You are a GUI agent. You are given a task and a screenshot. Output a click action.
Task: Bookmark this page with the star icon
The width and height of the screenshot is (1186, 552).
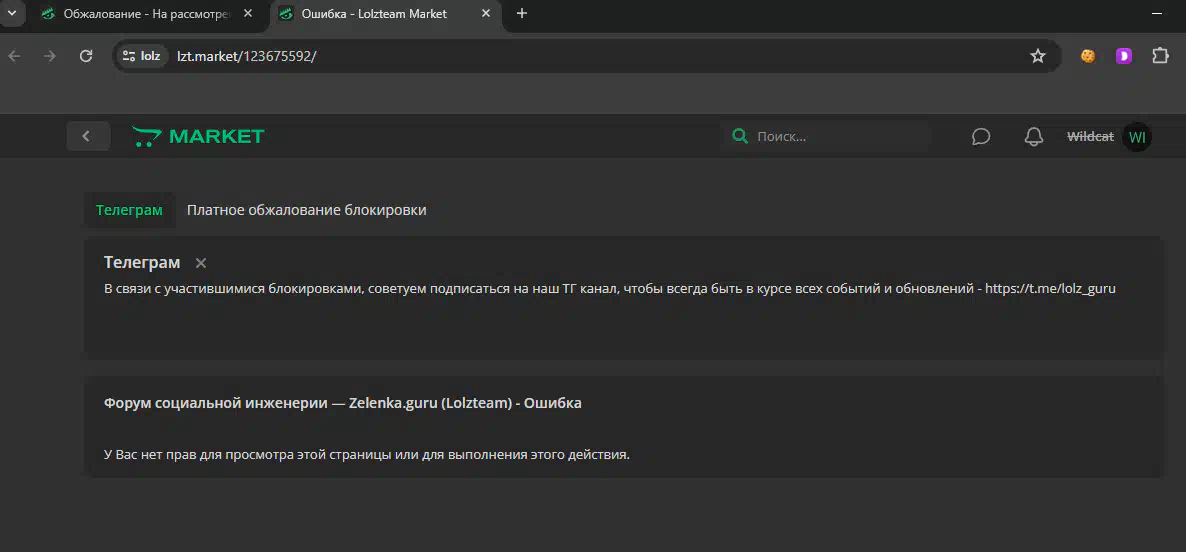click(x=1038, y=56)
